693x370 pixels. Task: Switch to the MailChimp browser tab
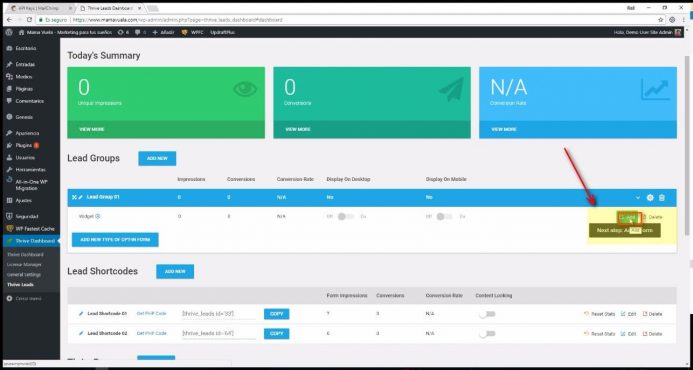coord(41,8)
